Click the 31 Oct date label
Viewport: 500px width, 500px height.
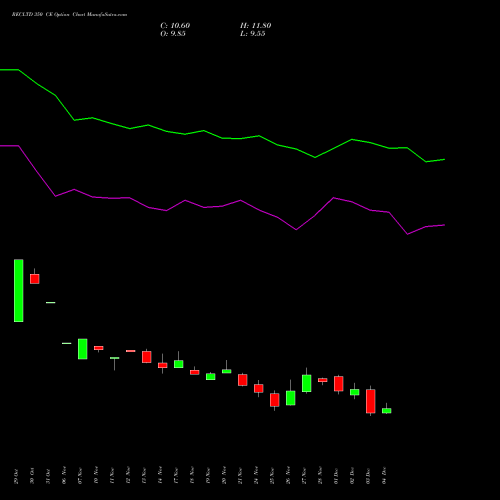[x=48, y=476]
